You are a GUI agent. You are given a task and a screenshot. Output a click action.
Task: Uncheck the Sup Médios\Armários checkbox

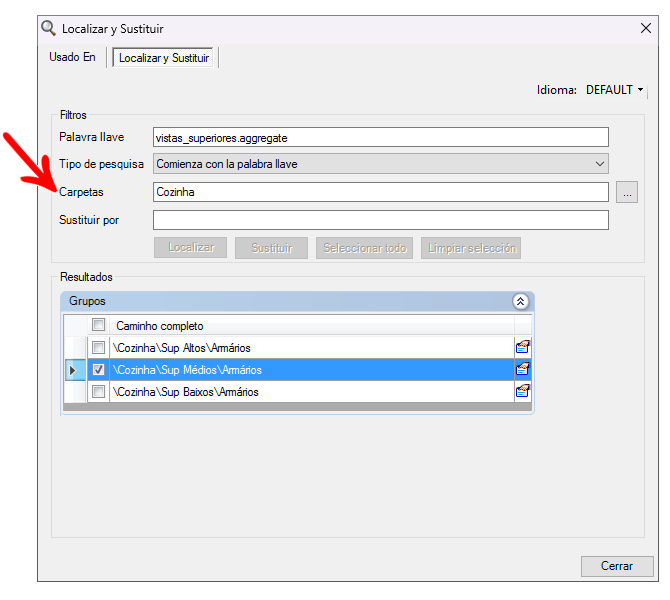pyautogui.click(x=98, y=370)
